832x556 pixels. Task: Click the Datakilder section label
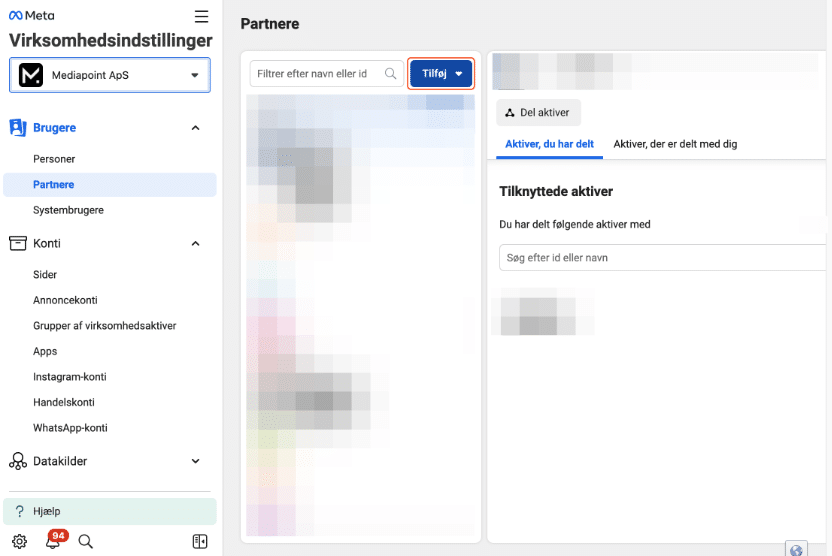[60, 461]
